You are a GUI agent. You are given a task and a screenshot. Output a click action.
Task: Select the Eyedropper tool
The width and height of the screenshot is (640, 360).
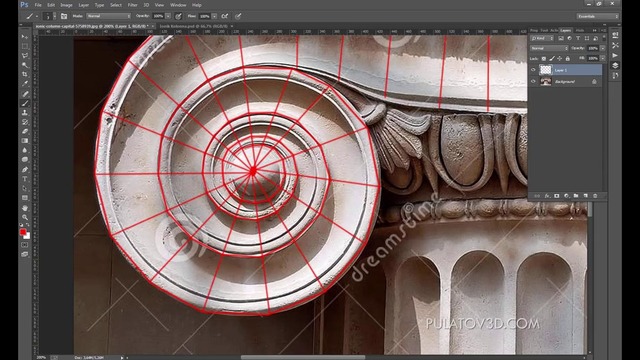tap(24, 84)
